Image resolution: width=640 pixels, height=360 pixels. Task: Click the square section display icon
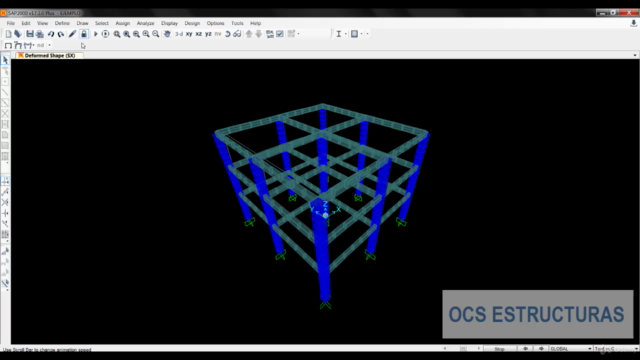(354, 34)
